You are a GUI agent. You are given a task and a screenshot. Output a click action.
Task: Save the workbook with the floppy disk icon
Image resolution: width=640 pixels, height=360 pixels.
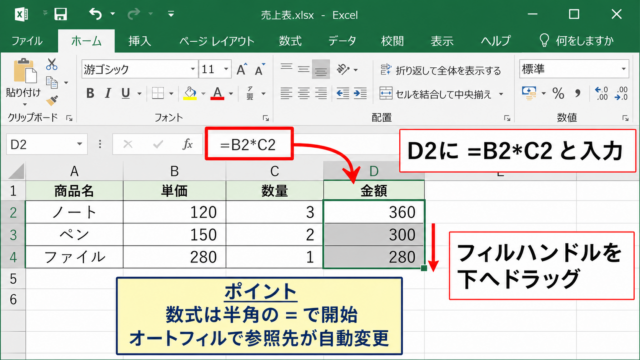coord(60,15)
